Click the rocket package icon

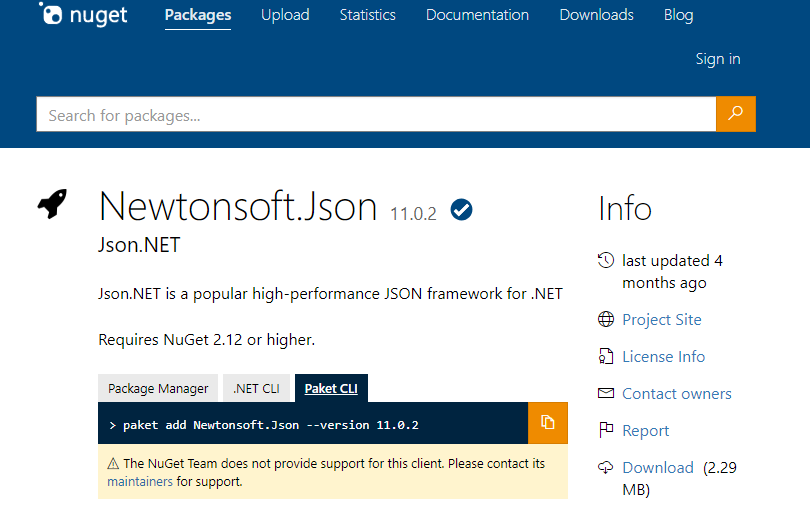[53, 204]
